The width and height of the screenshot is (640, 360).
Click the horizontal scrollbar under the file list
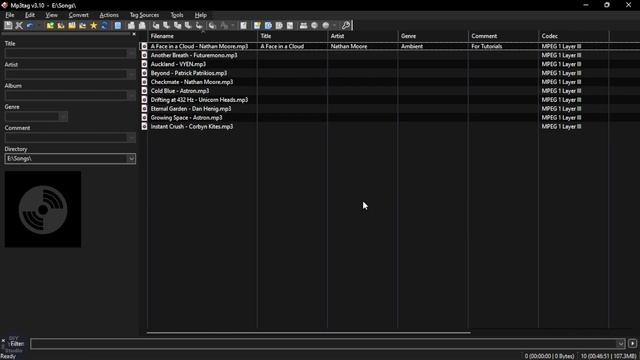point(309,333)
